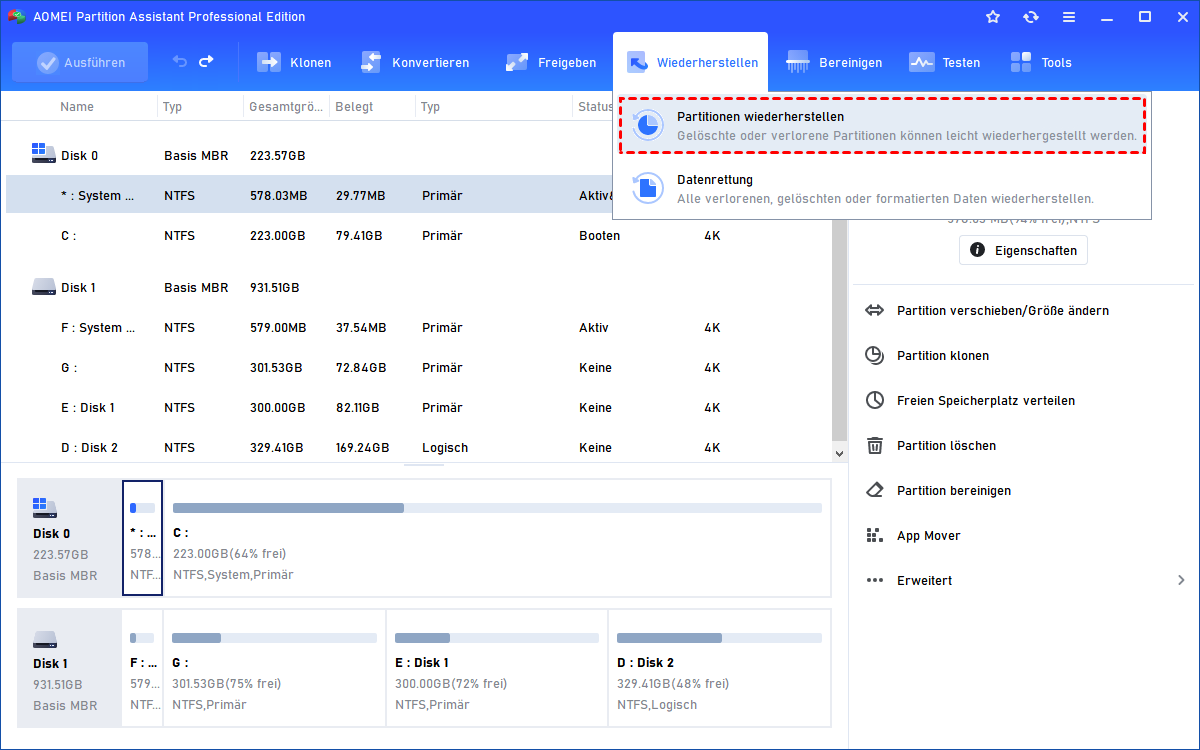This screenshot has height=750, width=1200.
Task: Click the Partitionen wiederherstellen pie icon
Action: click(648, 125)
